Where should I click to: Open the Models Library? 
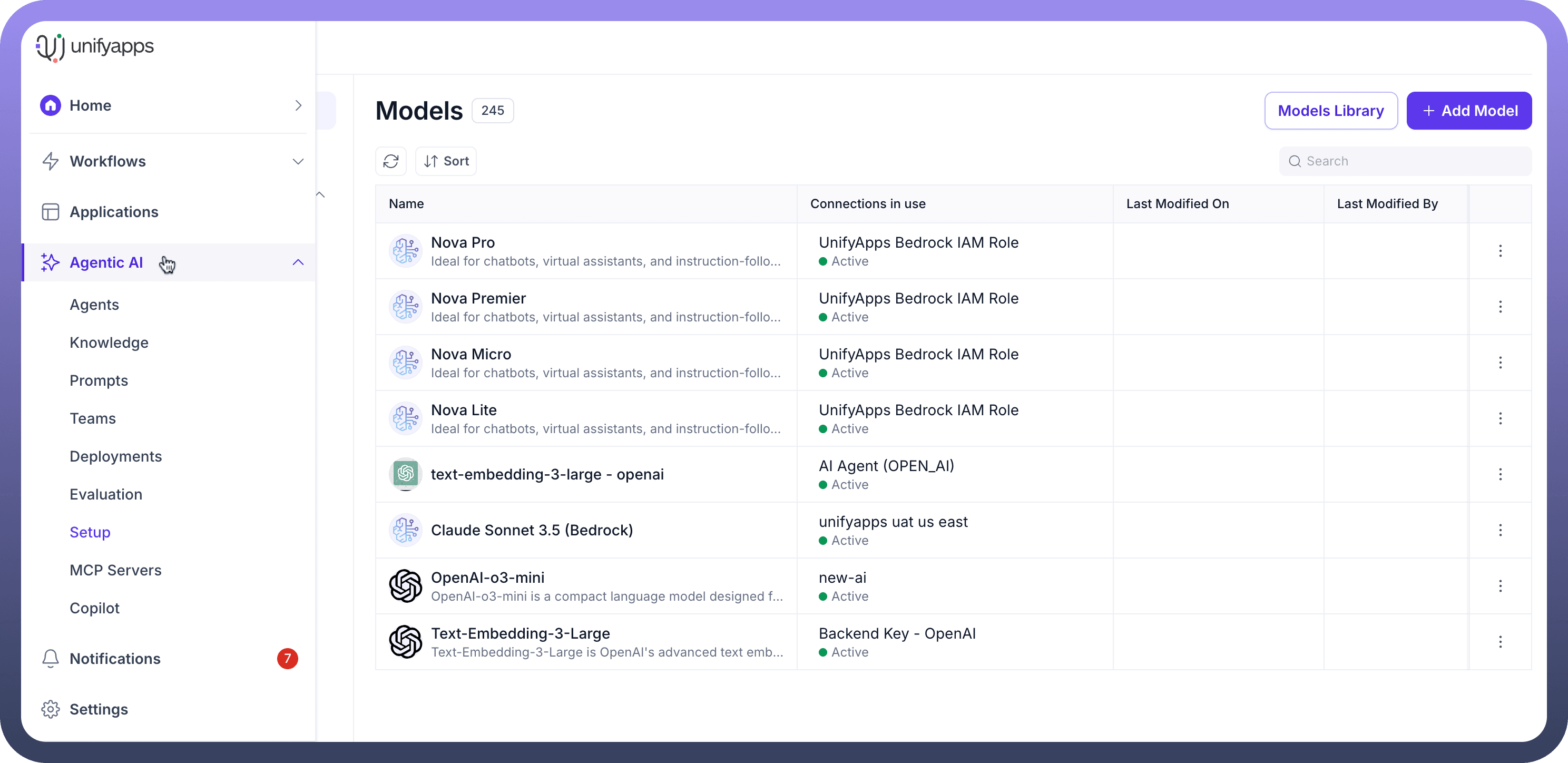coord(1330,111)
